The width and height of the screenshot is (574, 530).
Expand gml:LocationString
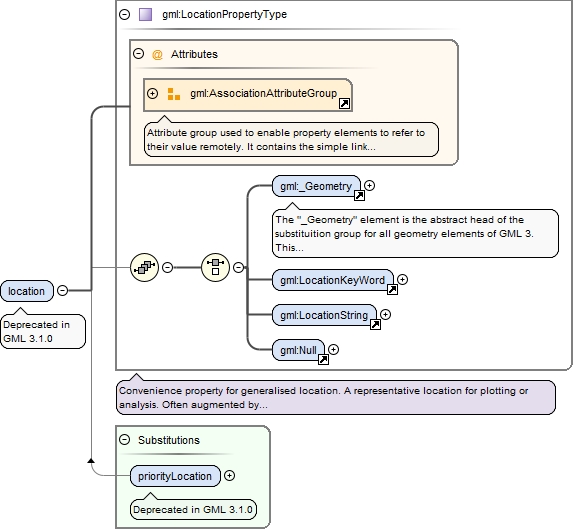[x=385, y=314]
